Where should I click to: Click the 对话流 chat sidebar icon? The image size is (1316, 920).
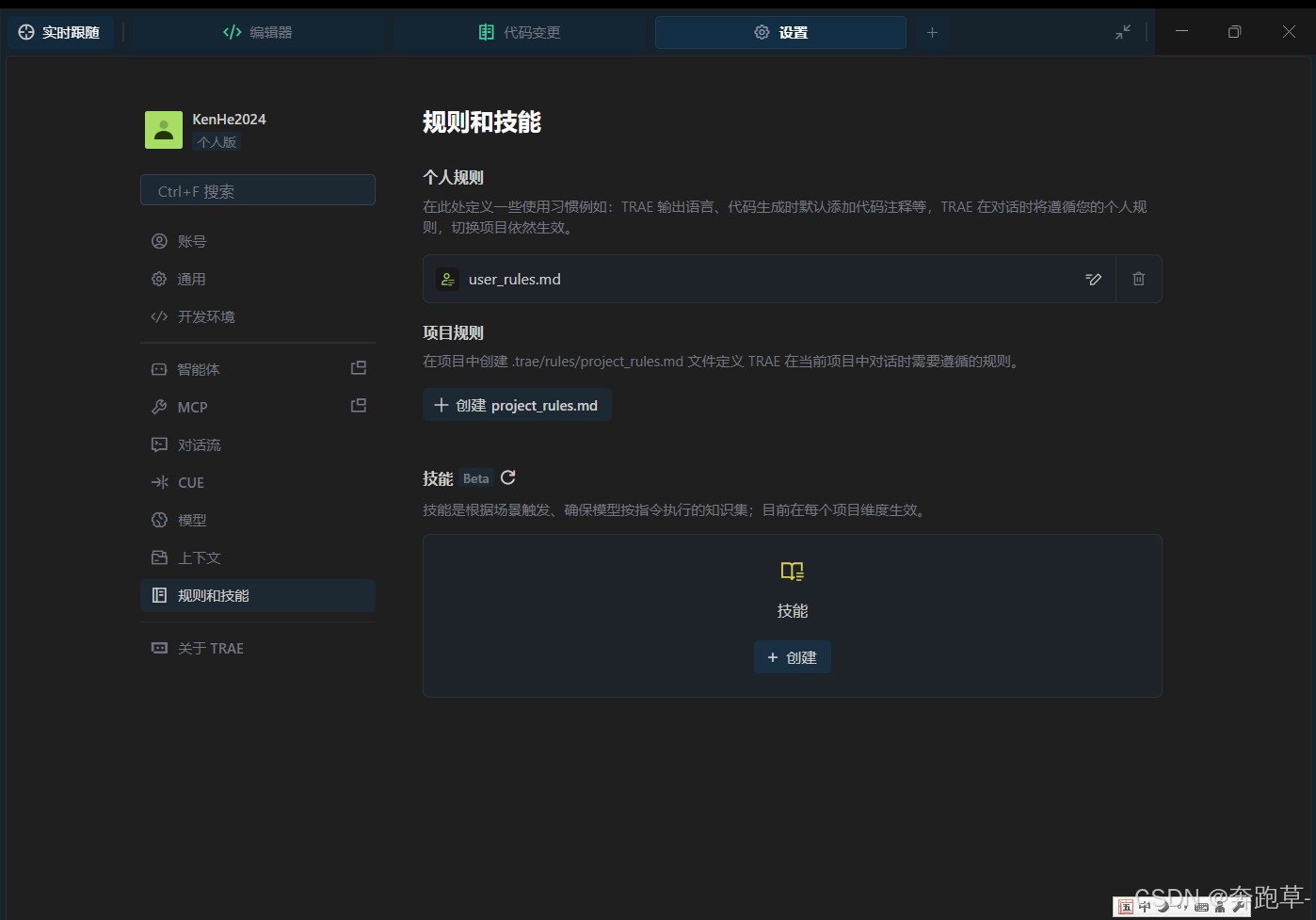point(159,444)
